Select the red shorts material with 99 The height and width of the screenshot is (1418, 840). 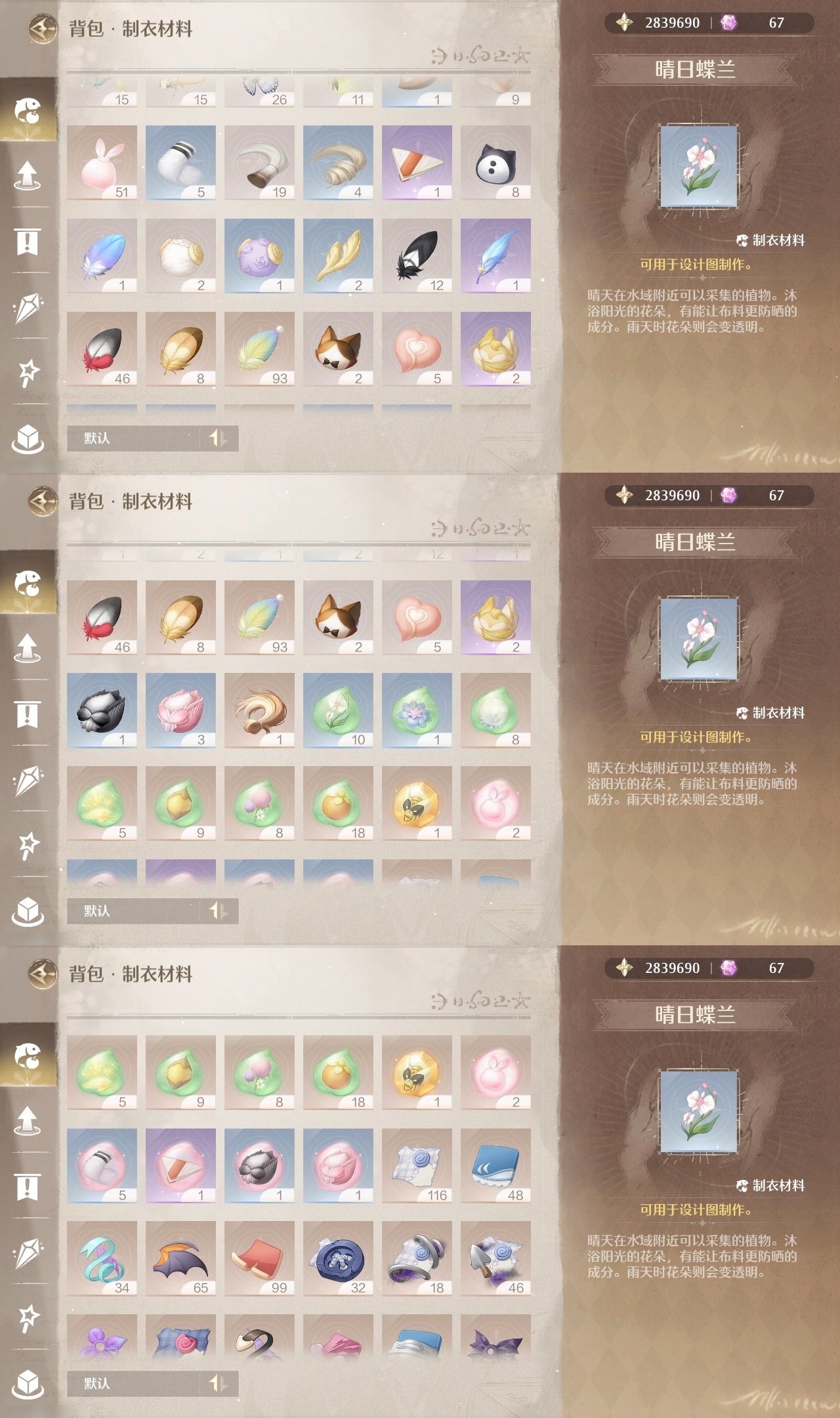[259, 1258]
